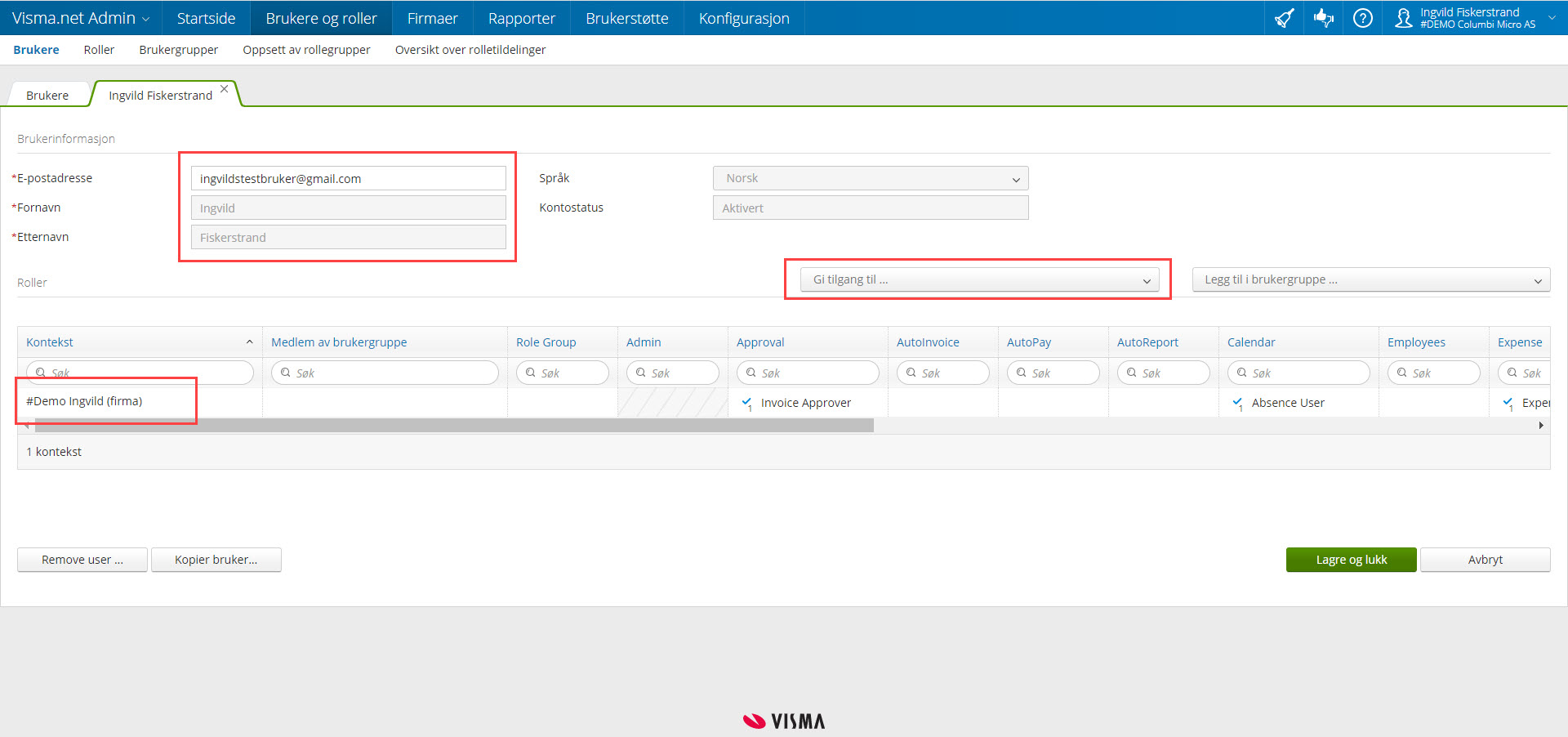1568x737 pixels.
Task: Open Oppsett av rollegrupper
Action: 306,50
